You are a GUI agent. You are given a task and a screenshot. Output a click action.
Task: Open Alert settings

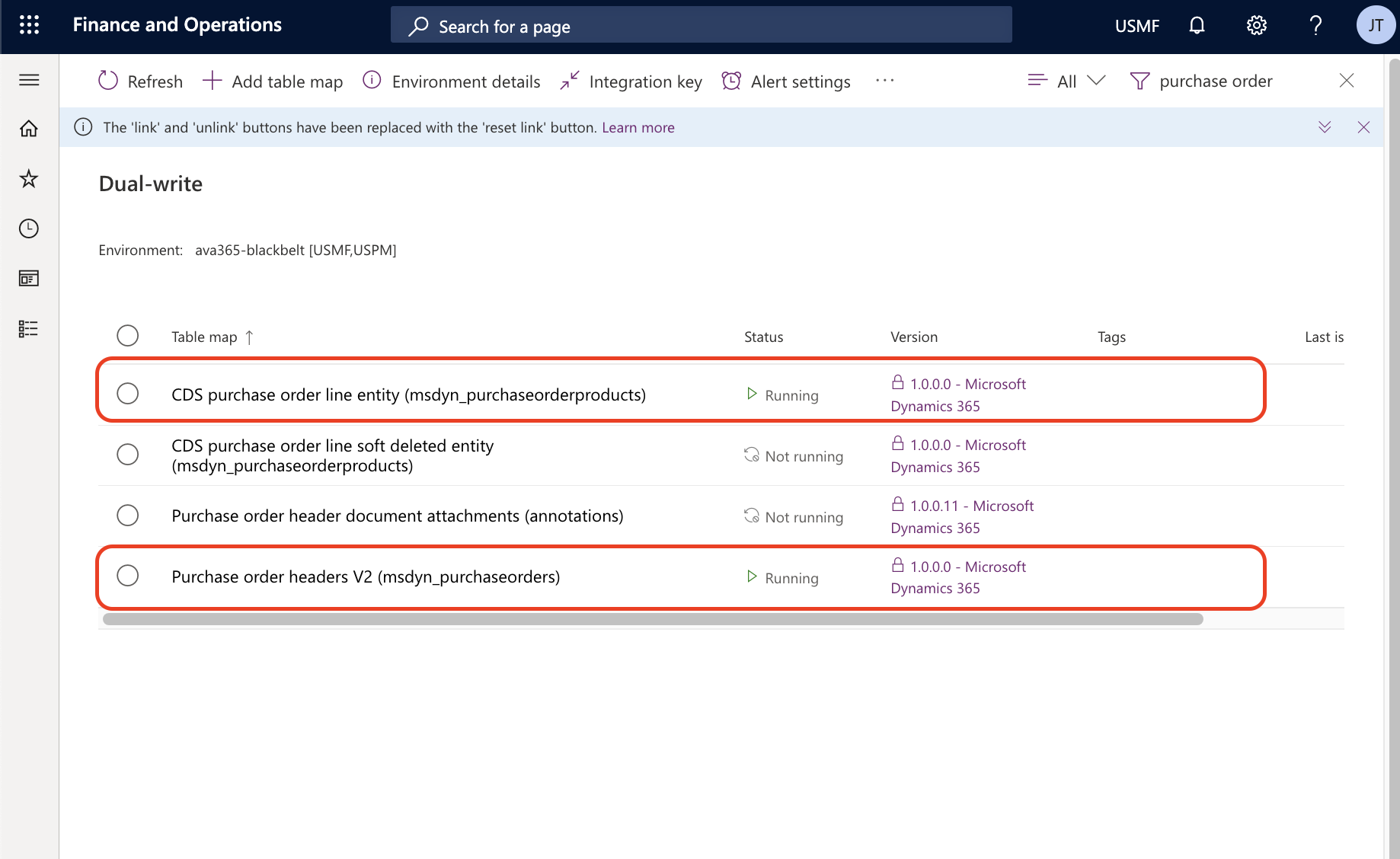point(786,81)
